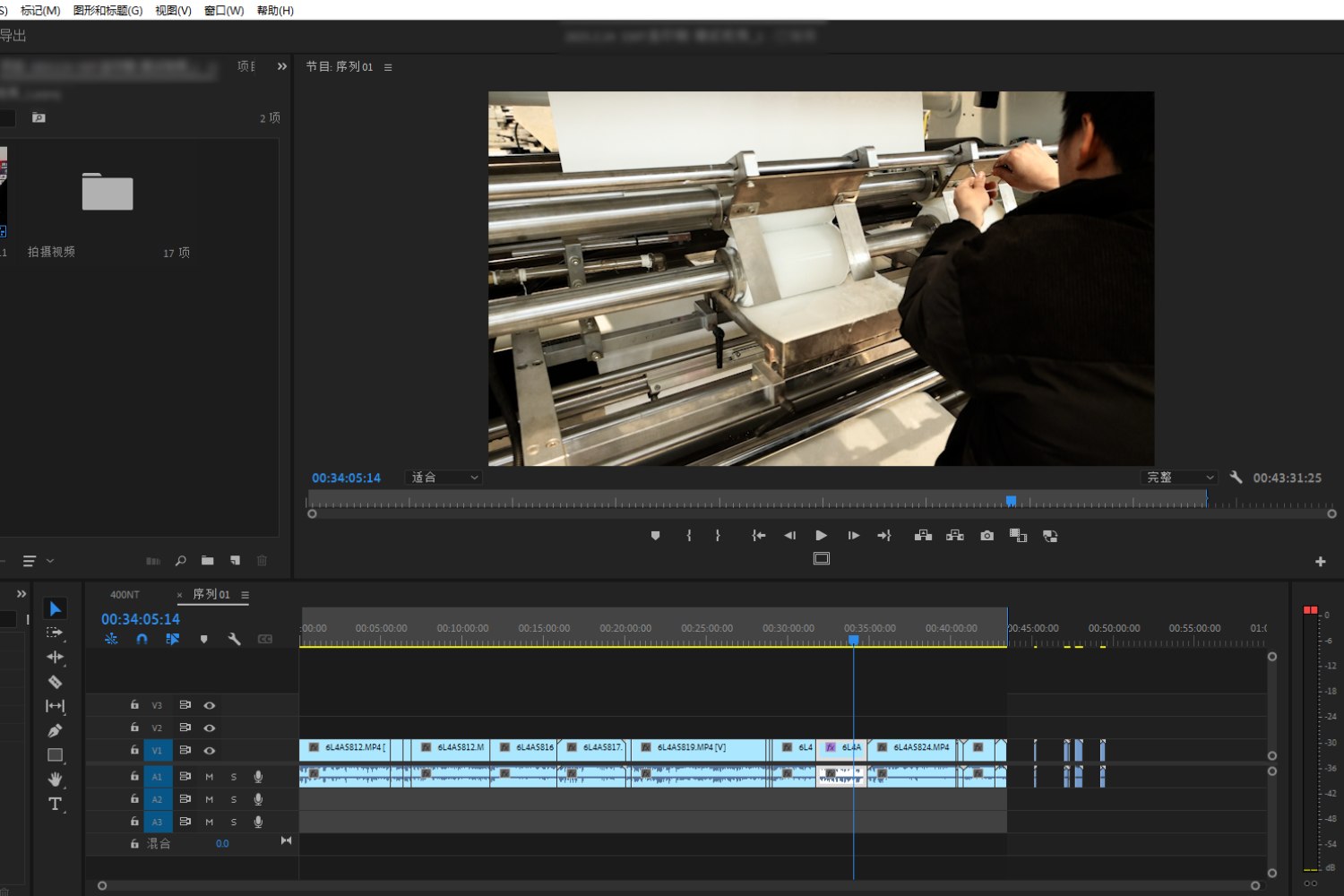Select the Razor tool
This screenshot has height=896, width=1344.
pos(55,682)
